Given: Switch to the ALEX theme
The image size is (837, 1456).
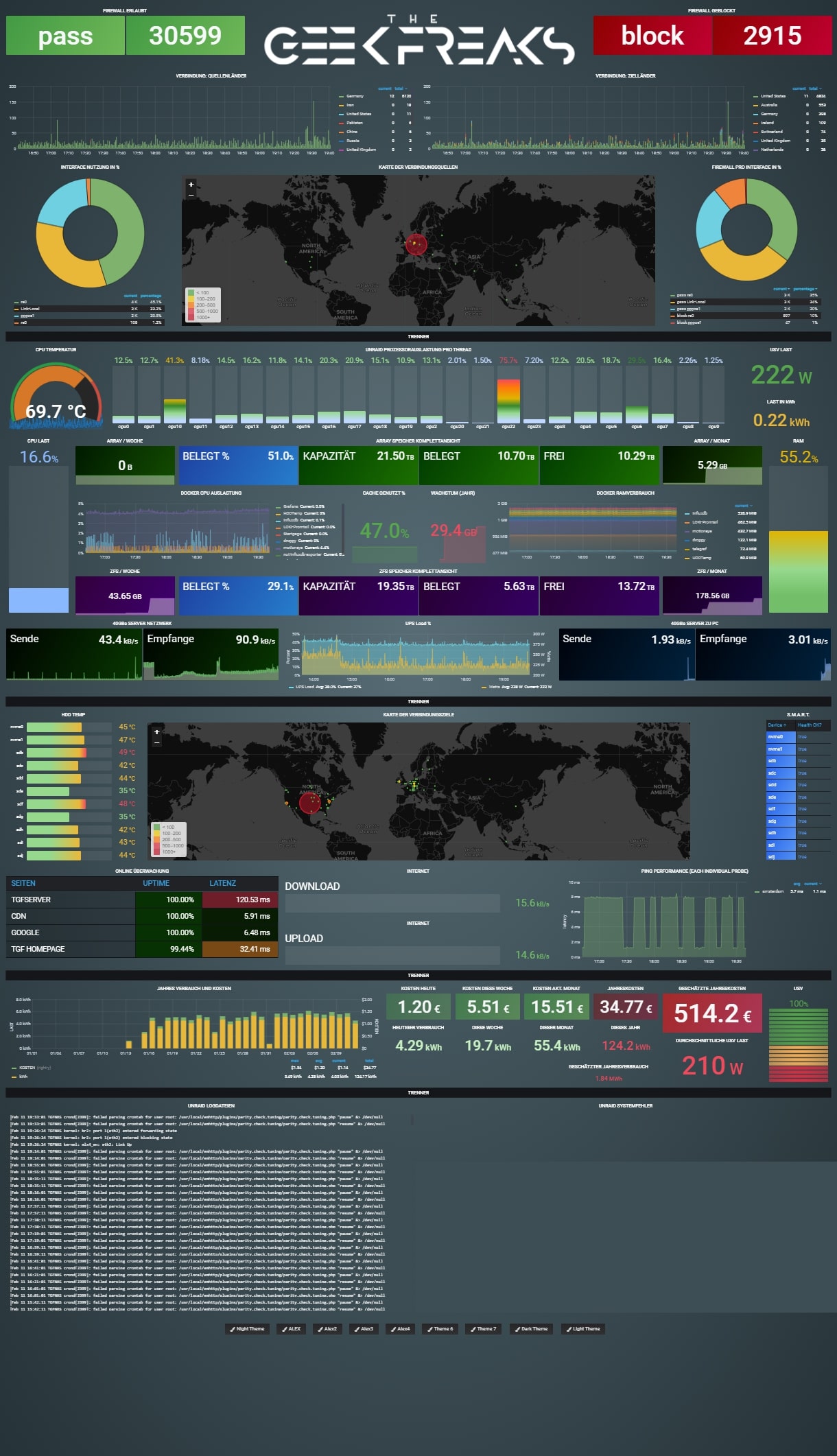Looking at the screenshot, I should pos(292,1328).
